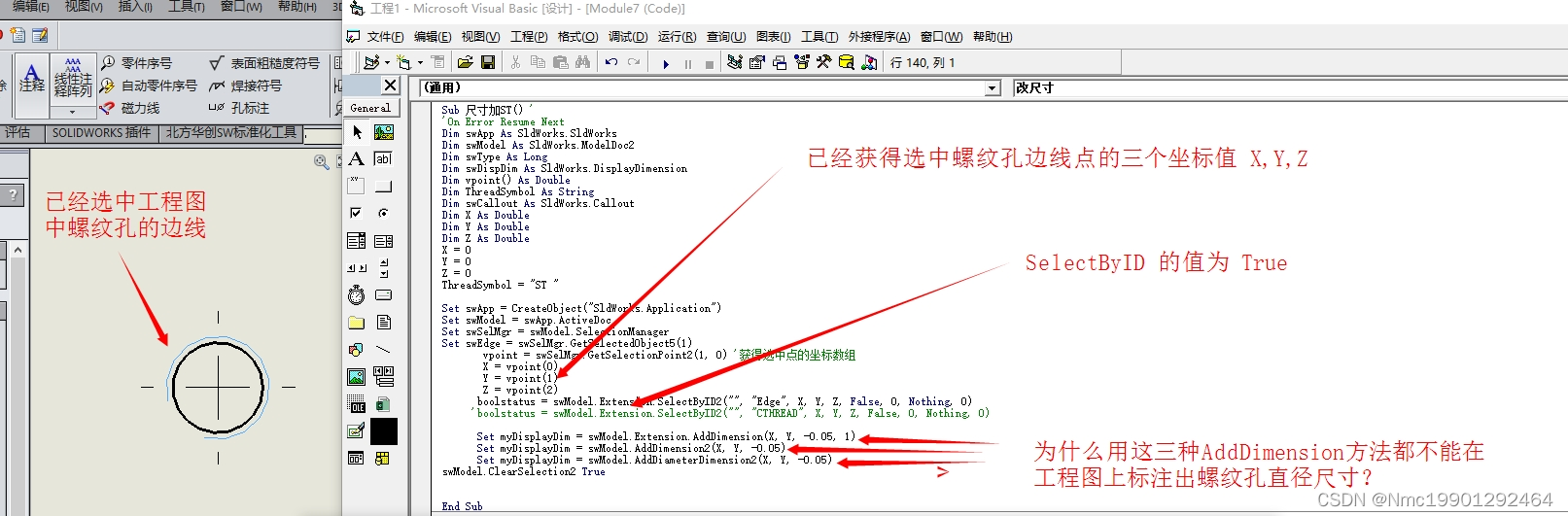Select the Shape control in toolbox

[357, 349]
